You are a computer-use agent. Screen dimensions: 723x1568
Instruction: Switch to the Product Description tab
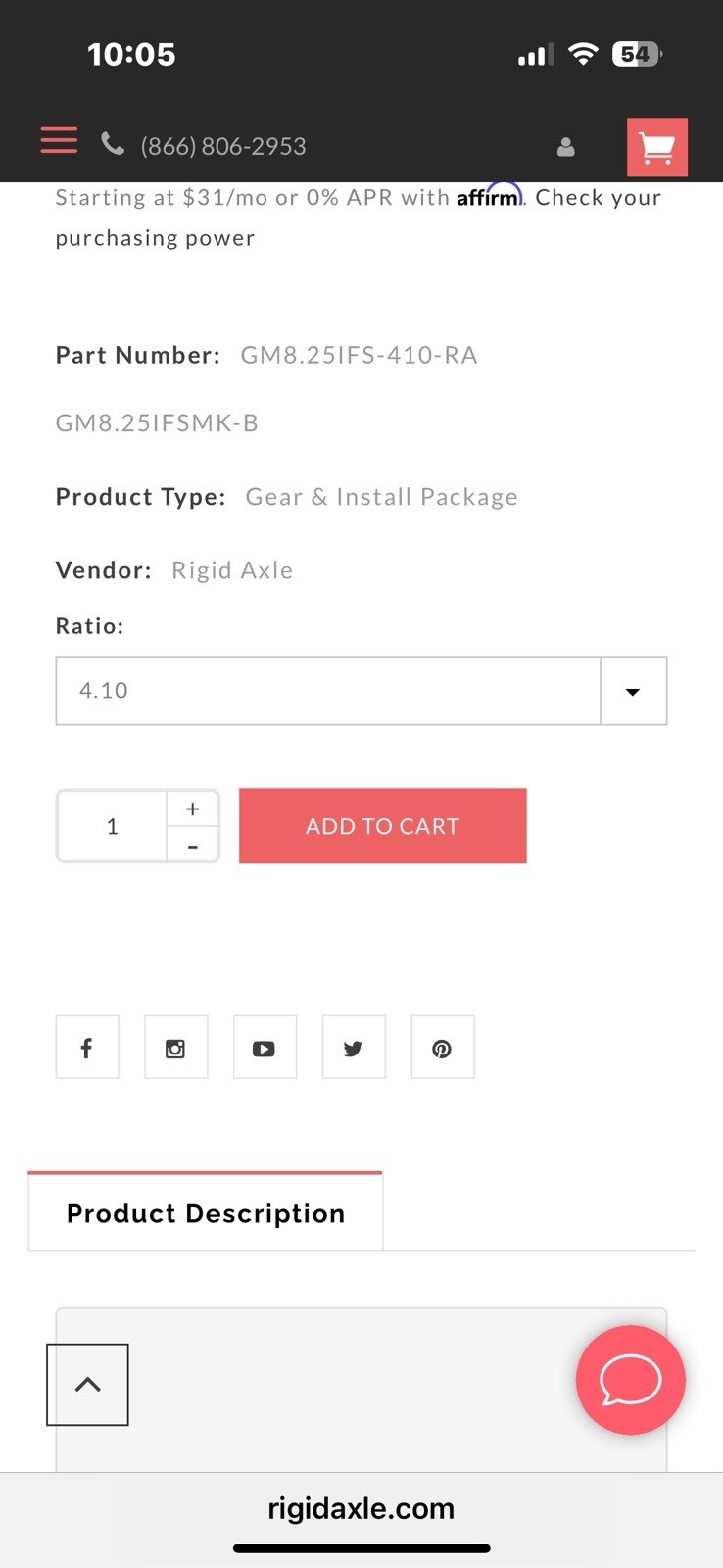pos(206,1213)
